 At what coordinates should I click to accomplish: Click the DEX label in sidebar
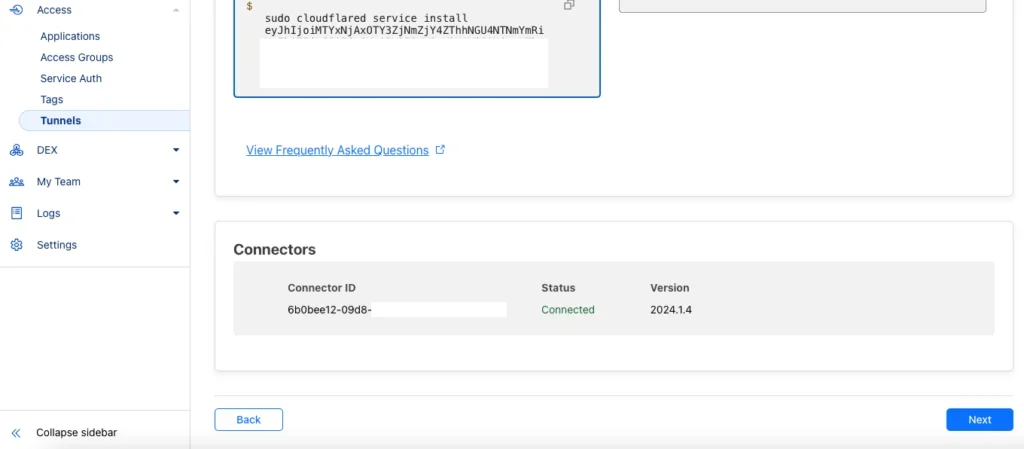(47, 150)
